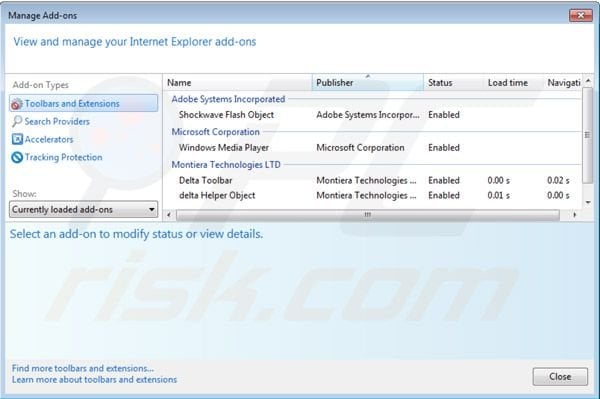Image resolution: width=600 pixels, height=399 pixels.
Task: Click vertical scrollbar up arrow
Action: (588, 81)
